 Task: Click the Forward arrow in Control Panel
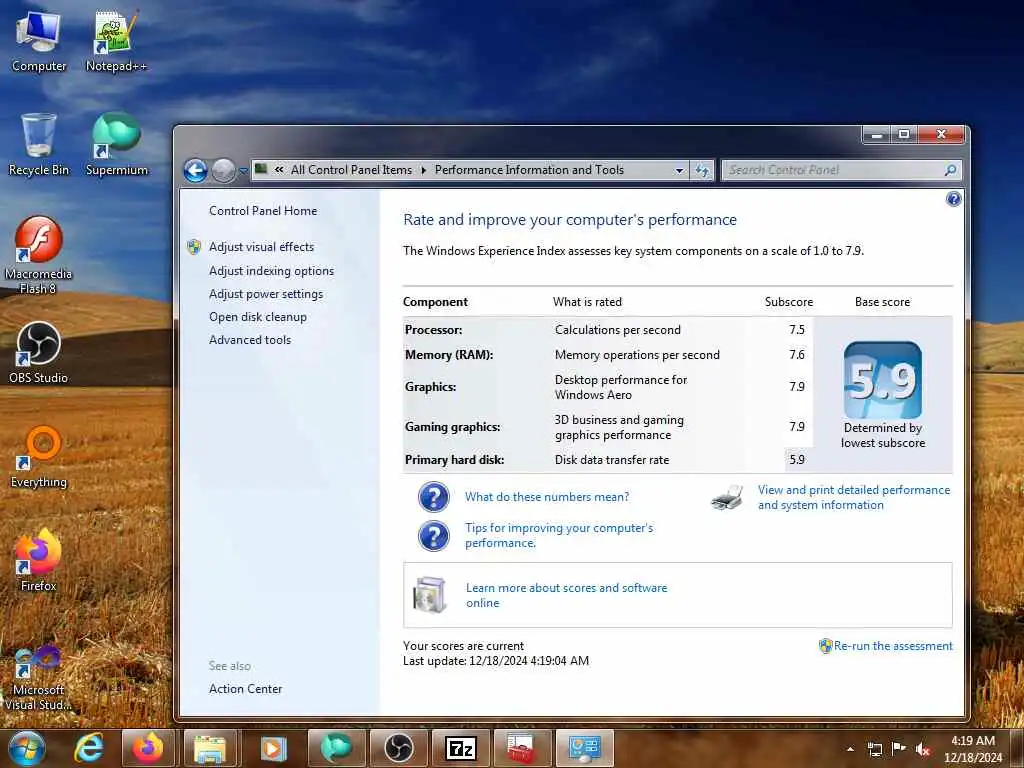tap(223, 170)
